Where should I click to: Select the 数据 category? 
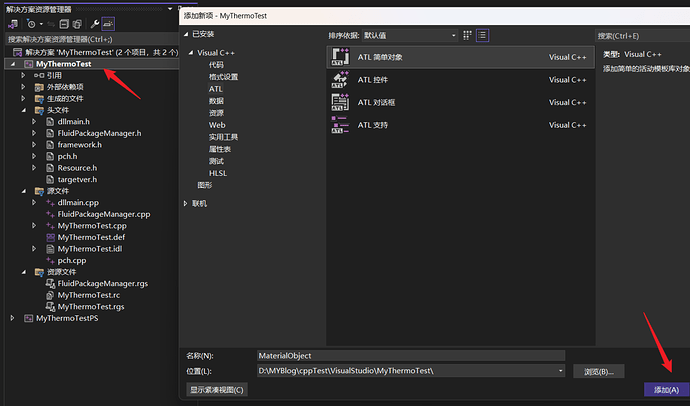click(x=216, y=101)
